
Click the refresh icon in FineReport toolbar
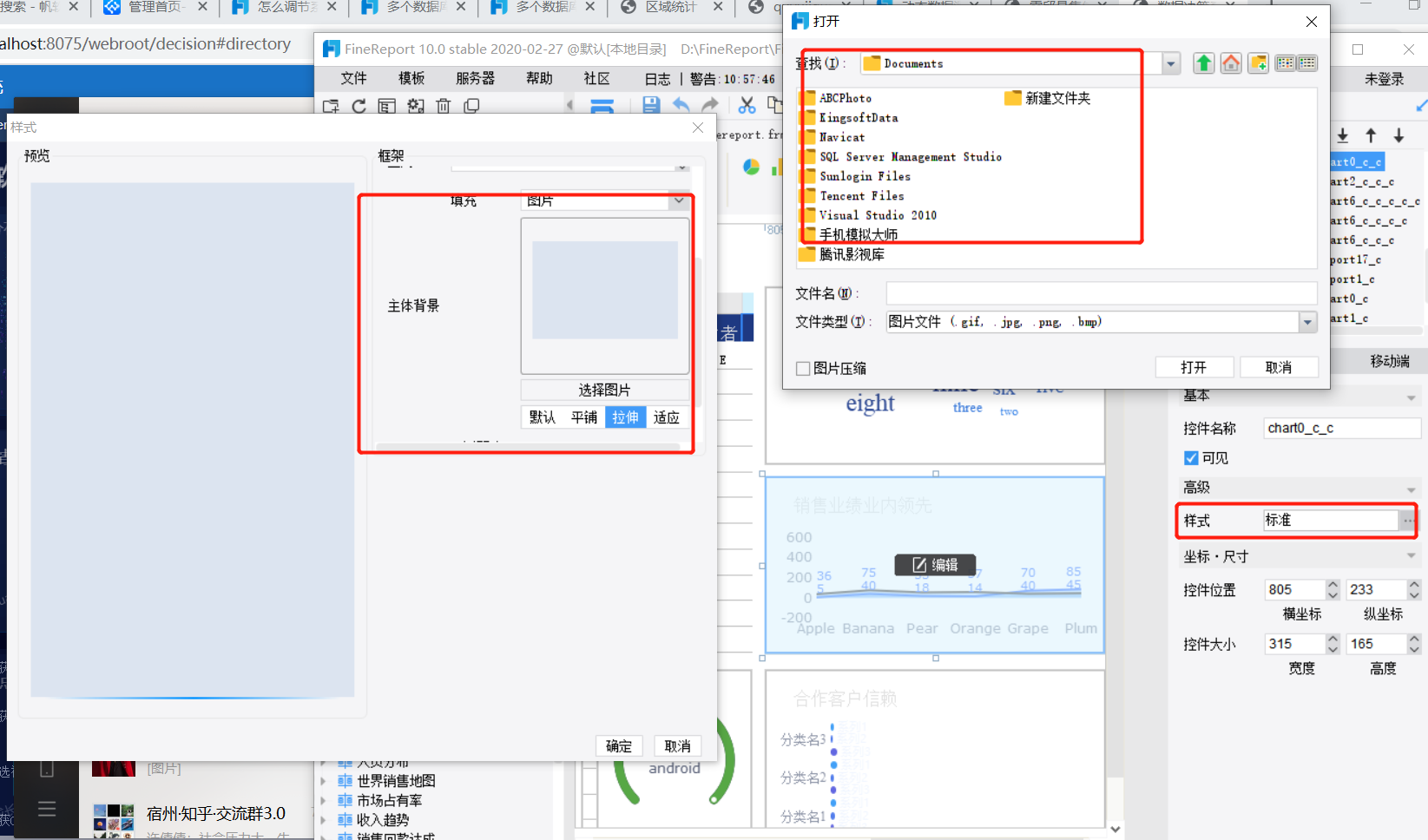pos(359,106)
